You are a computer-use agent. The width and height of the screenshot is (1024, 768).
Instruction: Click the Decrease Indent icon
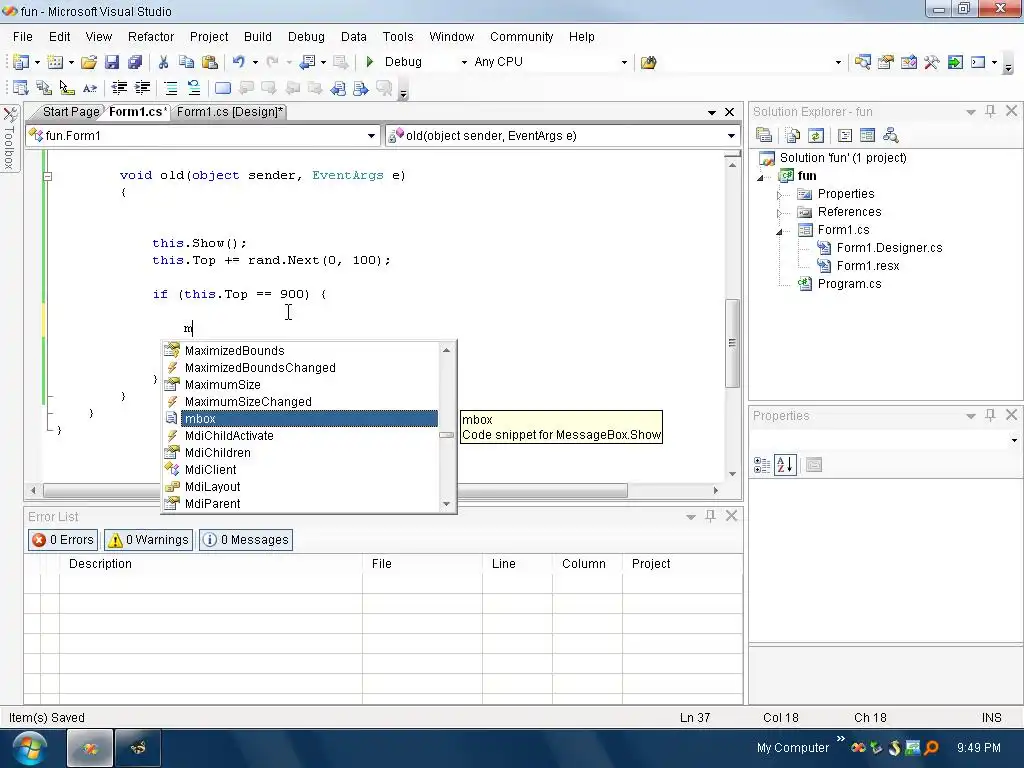tap(119, 88)
